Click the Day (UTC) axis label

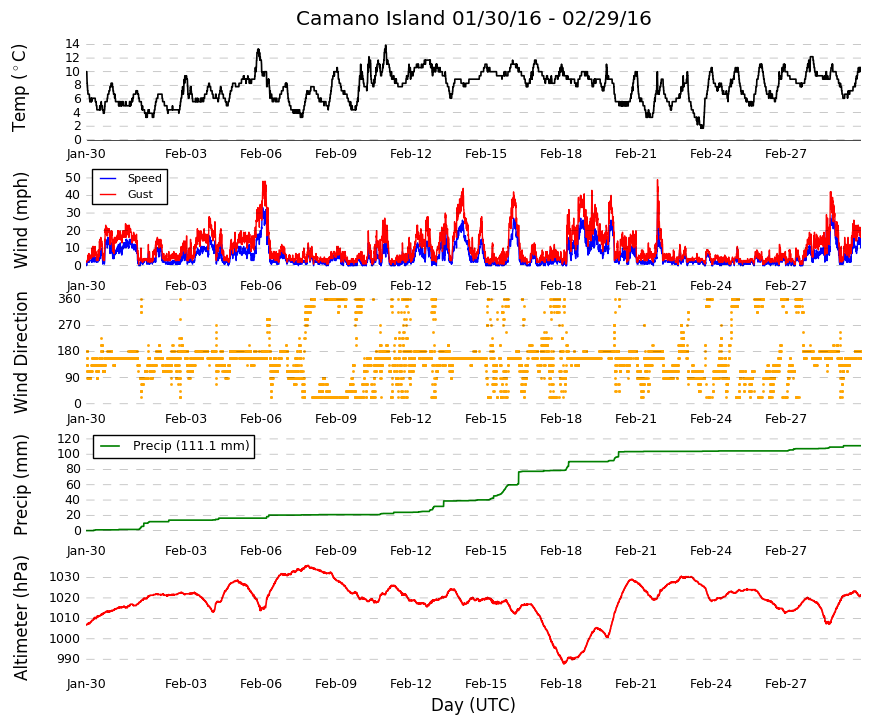473,705
